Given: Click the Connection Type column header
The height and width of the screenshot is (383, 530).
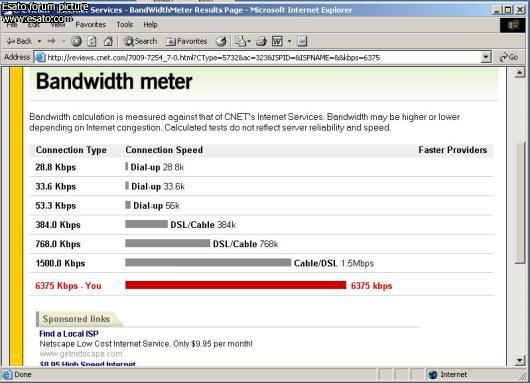Looking at the screenshot, I should coord(71,150).
